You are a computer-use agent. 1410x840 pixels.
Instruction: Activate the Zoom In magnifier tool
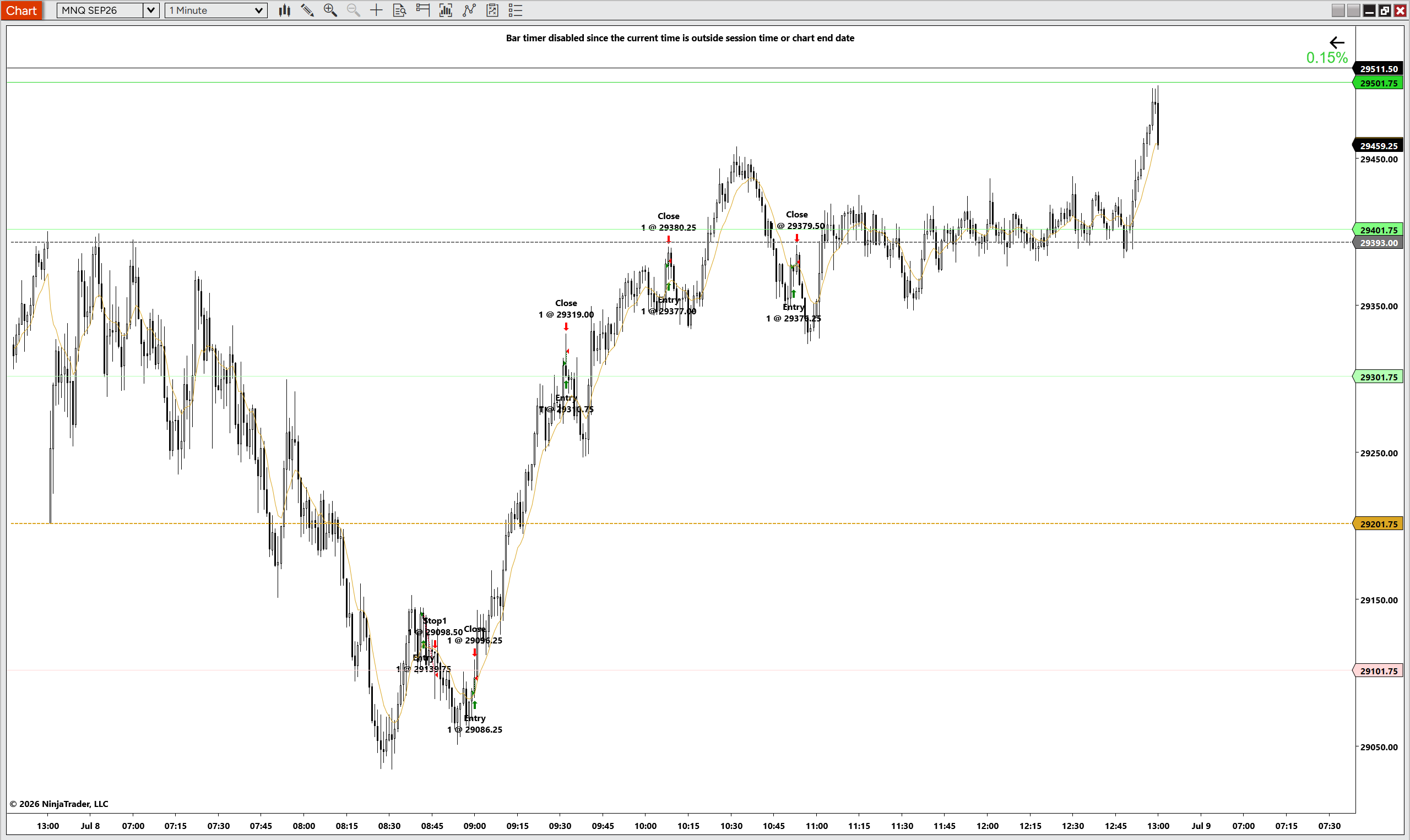tap(330, 10)
